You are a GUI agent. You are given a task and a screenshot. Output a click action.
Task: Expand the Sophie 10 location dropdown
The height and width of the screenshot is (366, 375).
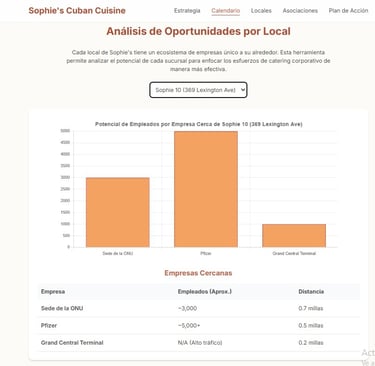(198, 90)
